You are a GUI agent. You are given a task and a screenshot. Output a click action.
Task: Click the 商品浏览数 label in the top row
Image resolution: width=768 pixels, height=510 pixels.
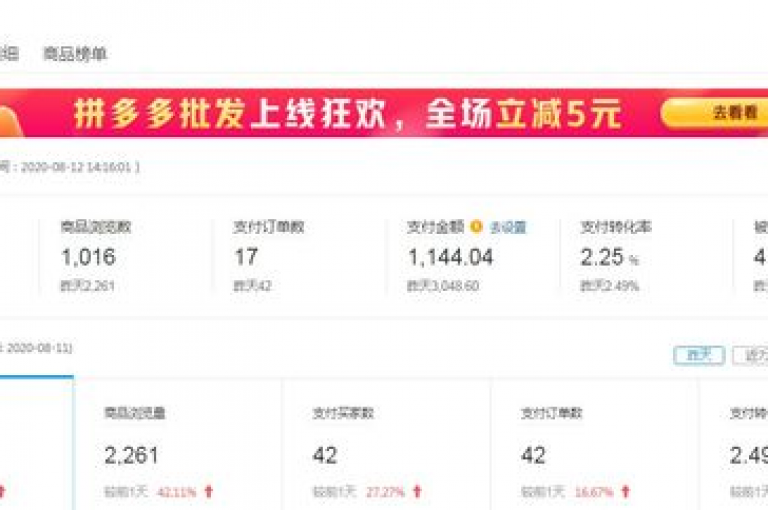[96, 227]
